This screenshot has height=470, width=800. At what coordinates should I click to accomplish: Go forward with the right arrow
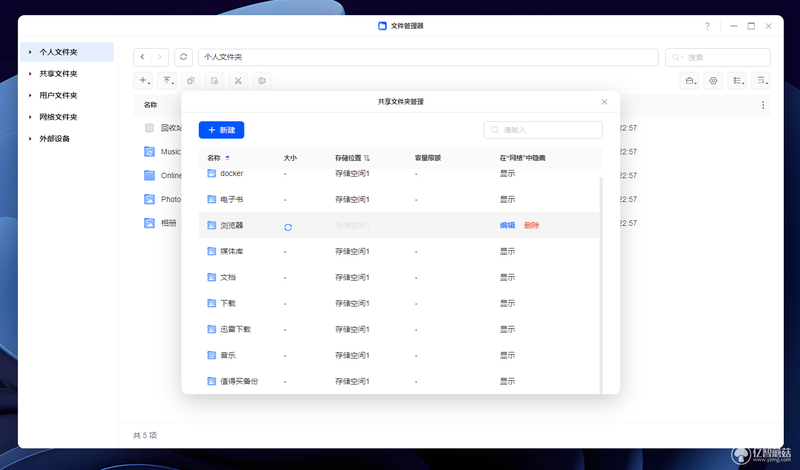pos(160,57)
